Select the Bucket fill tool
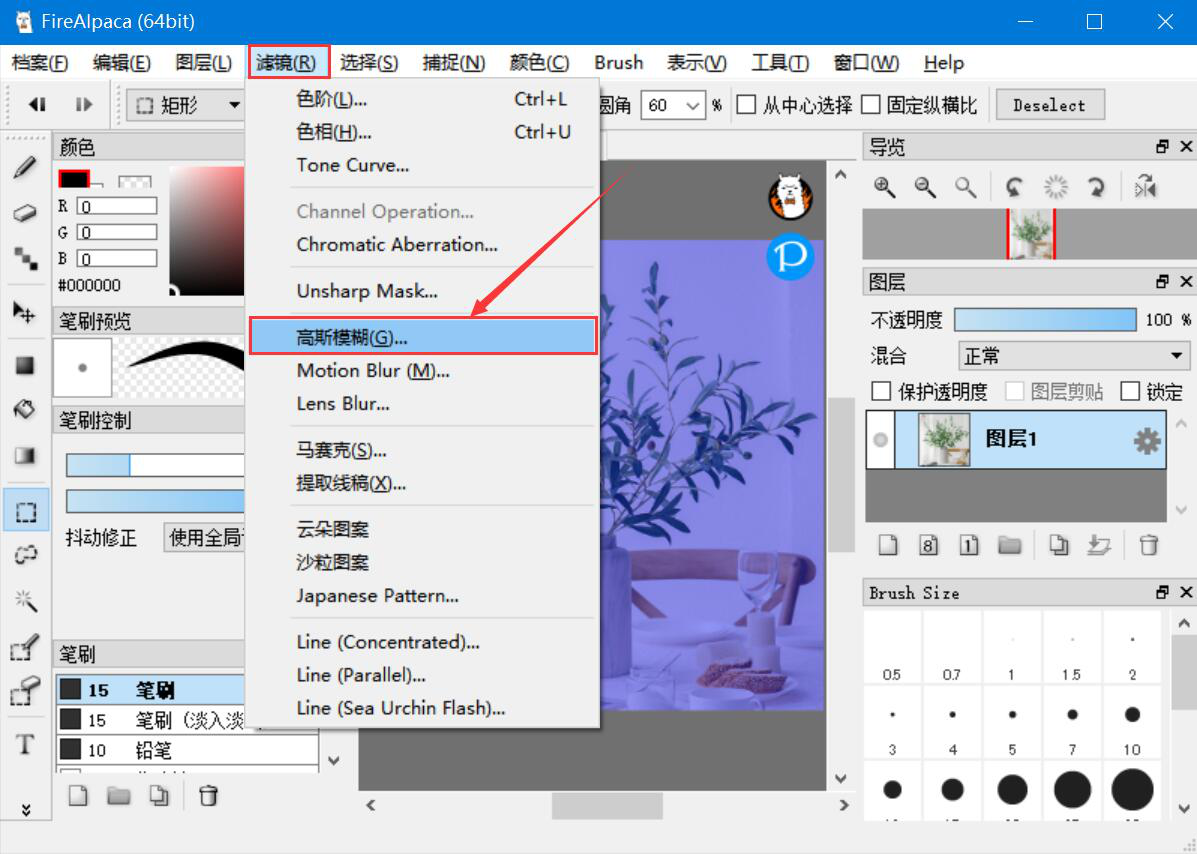Viewport: 1197px width, 854px height. 25,410
